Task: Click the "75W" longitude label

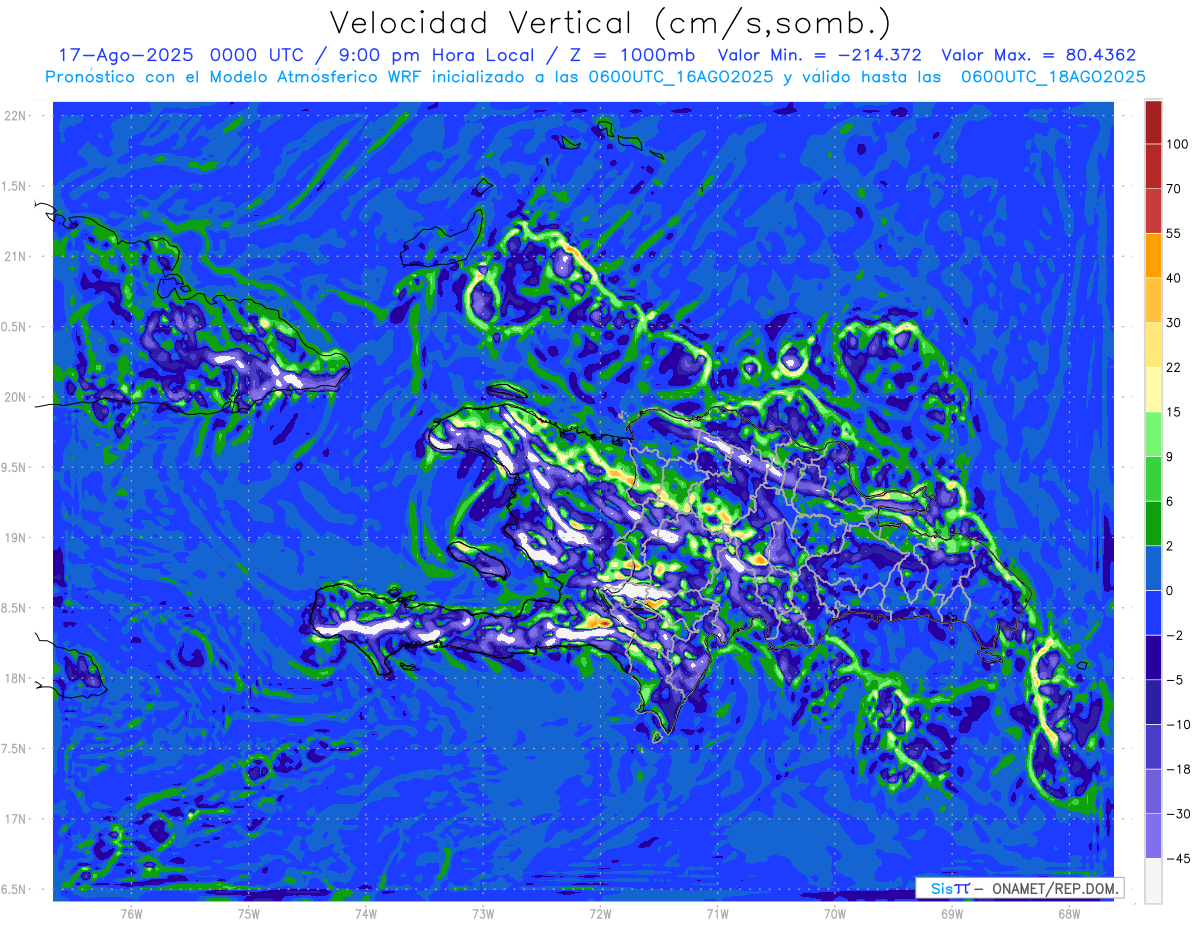Action: click(248, 913)
